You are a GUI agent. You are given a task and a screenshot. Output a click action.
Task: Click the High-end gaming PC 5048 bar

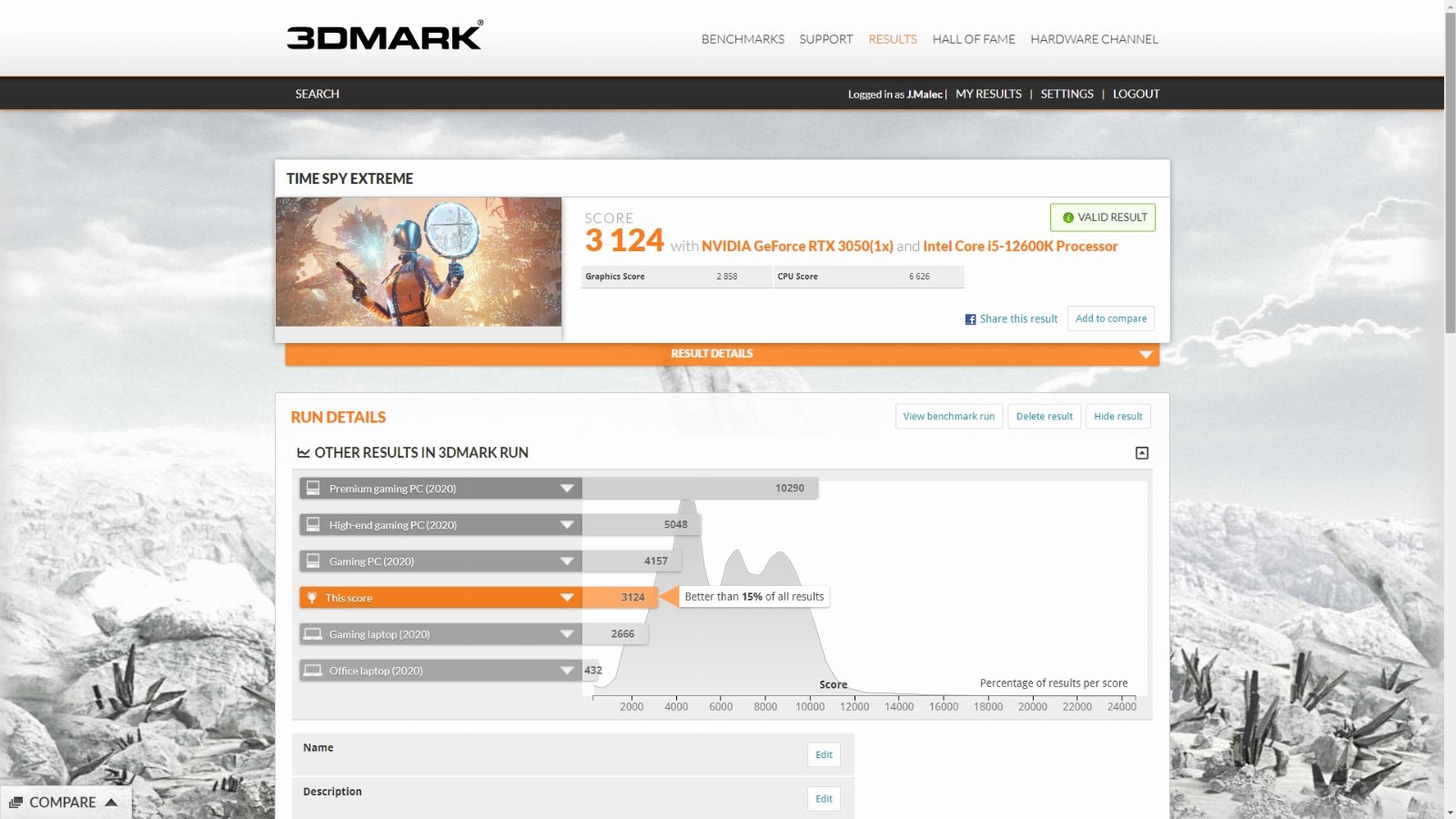click(x=642, y=525)
